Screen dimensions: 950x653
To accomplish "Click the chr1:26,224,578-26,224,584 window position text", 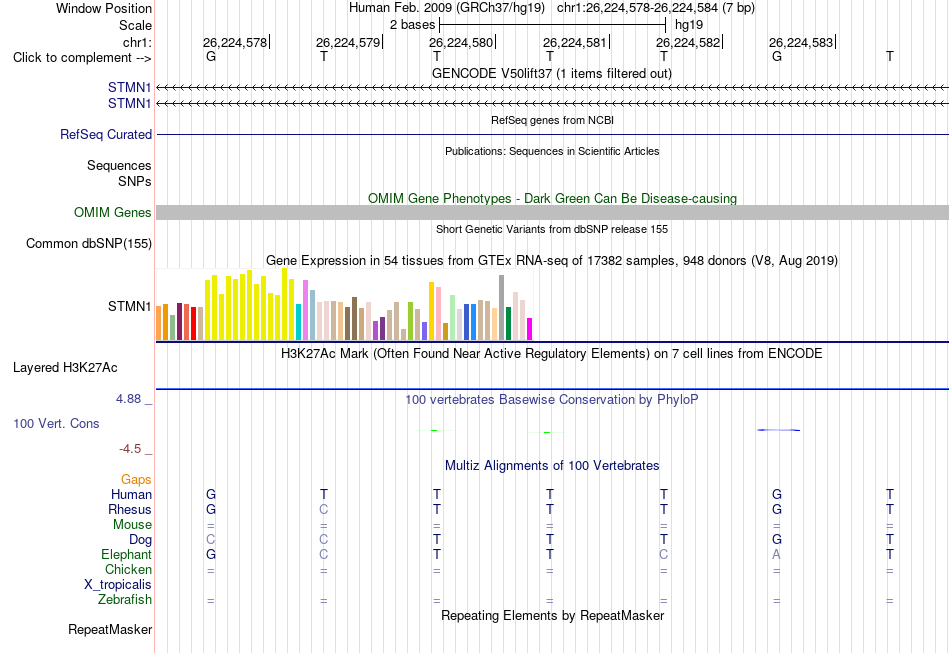I will tap(656, 8).
